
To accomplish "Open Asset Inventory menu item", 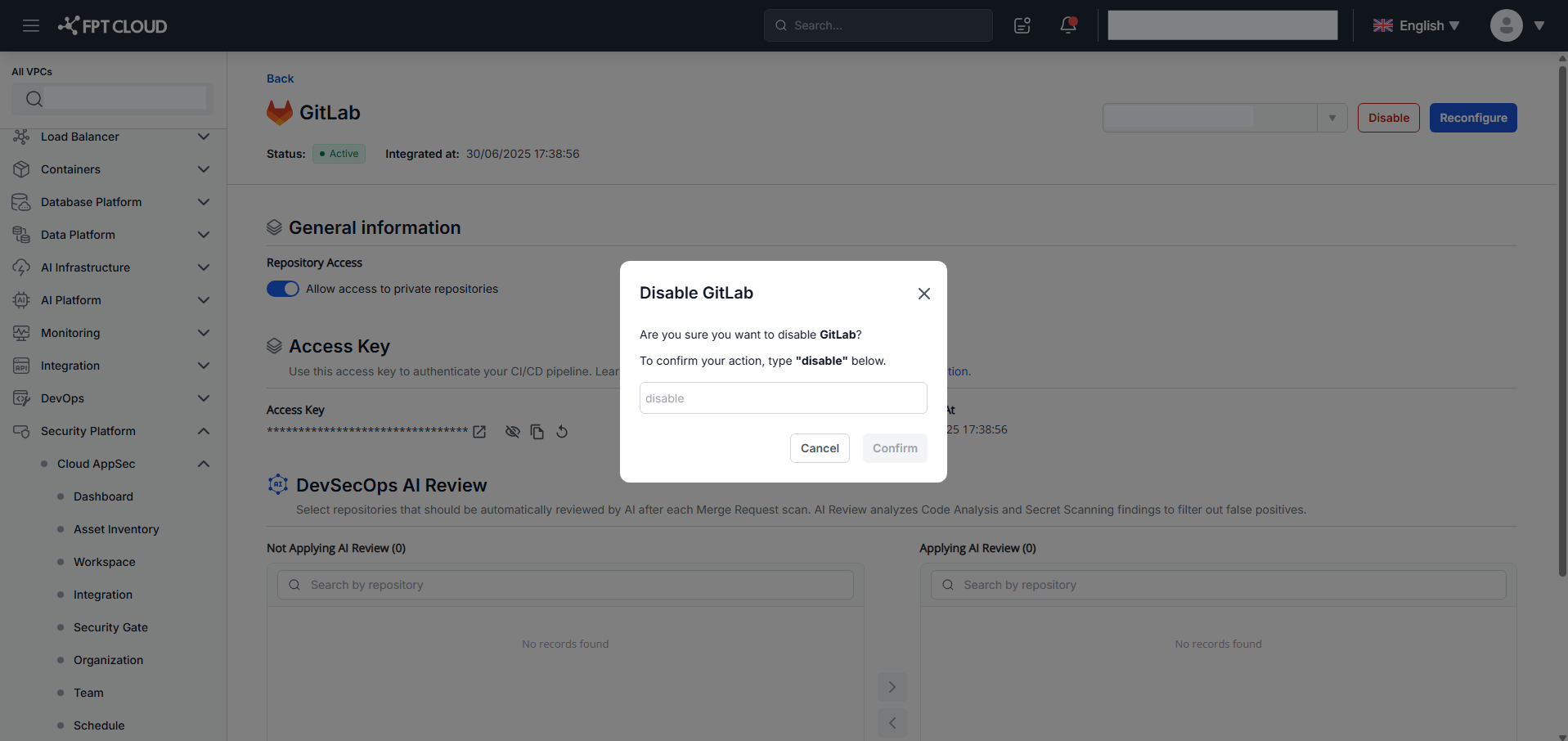I will [x=116, y=529].
